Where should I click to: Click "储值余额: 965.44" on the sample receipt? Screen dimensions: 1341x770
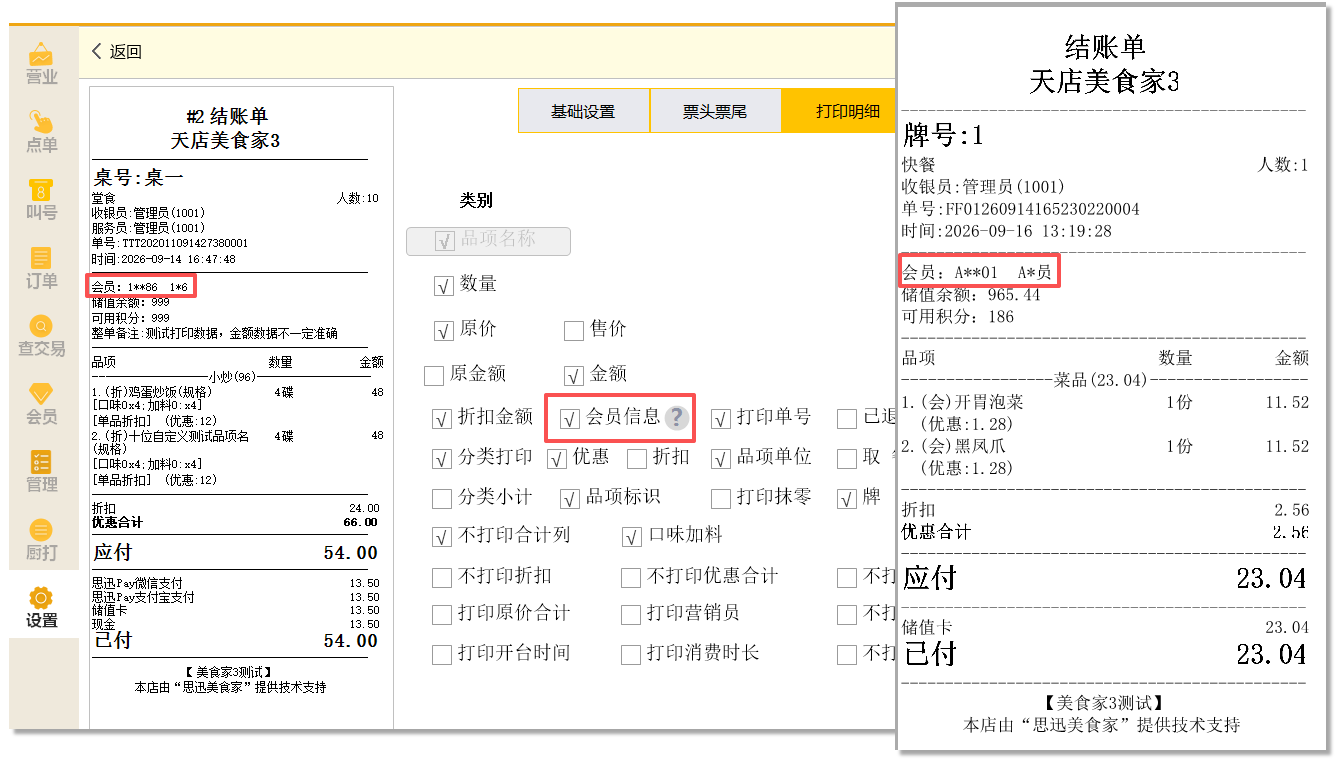(x=971, y=295)
